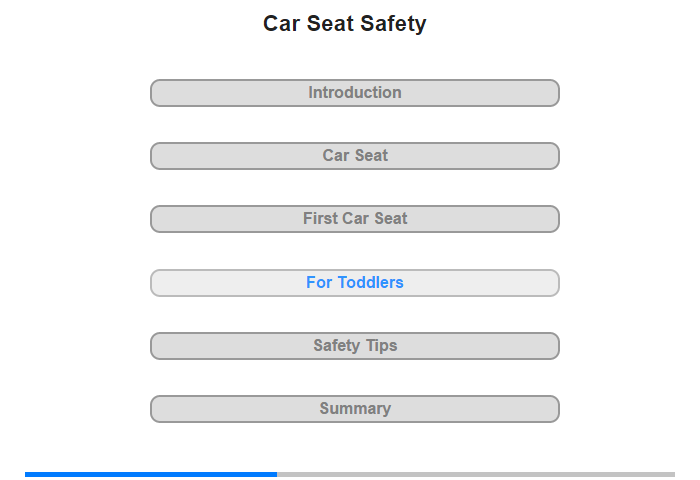This screenshot has height=480, width=700.
Task: Continue the active For Toddlers chapter
Action: click(x=355, y=283)
